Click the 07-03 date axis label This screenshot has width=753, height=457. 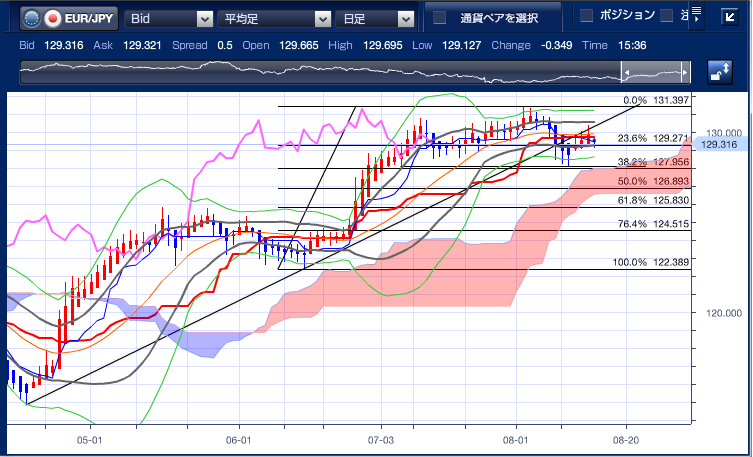(x=381, y=441)
